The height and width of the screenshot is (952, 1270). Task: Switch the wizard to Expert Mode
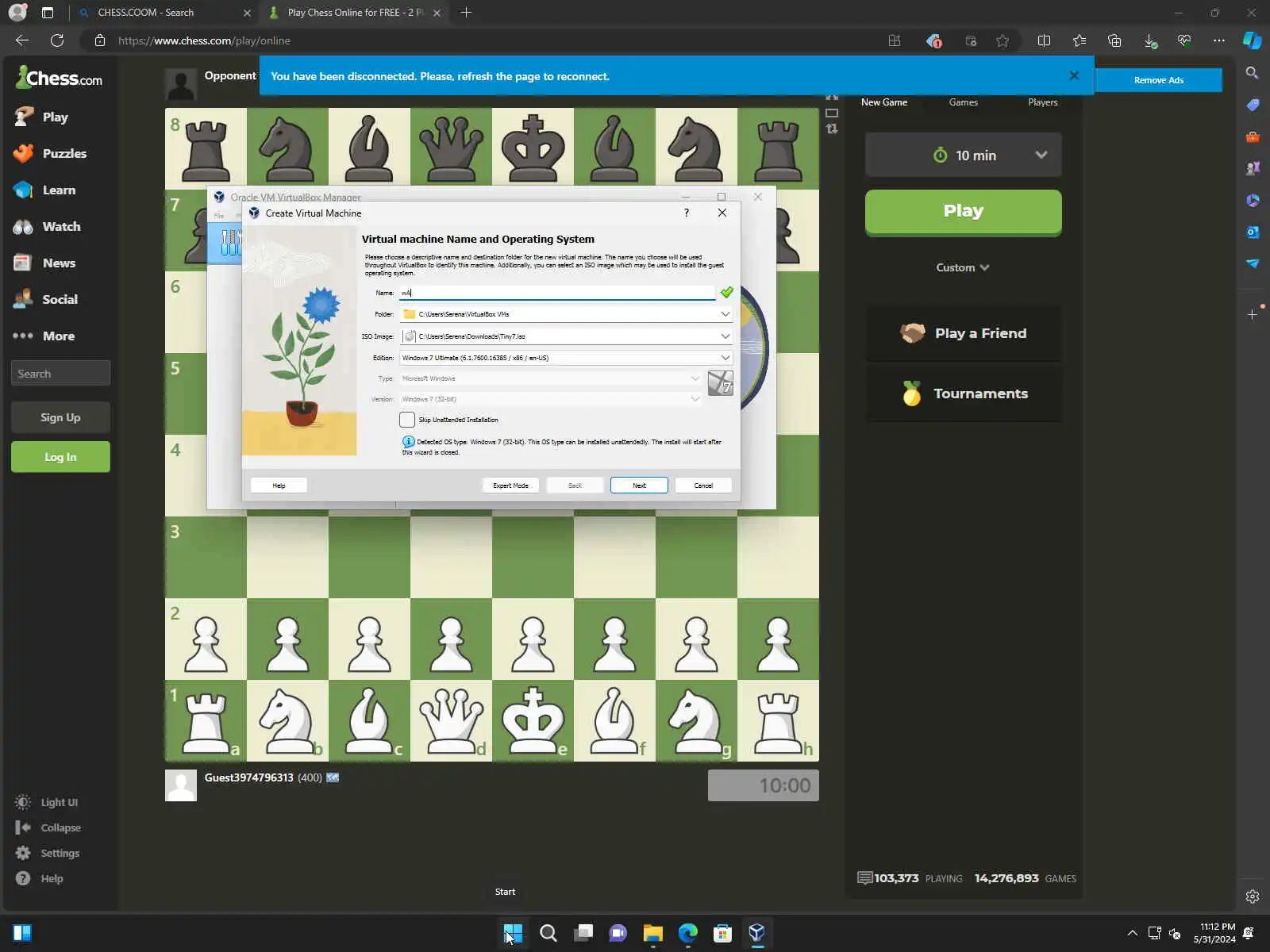510,486
